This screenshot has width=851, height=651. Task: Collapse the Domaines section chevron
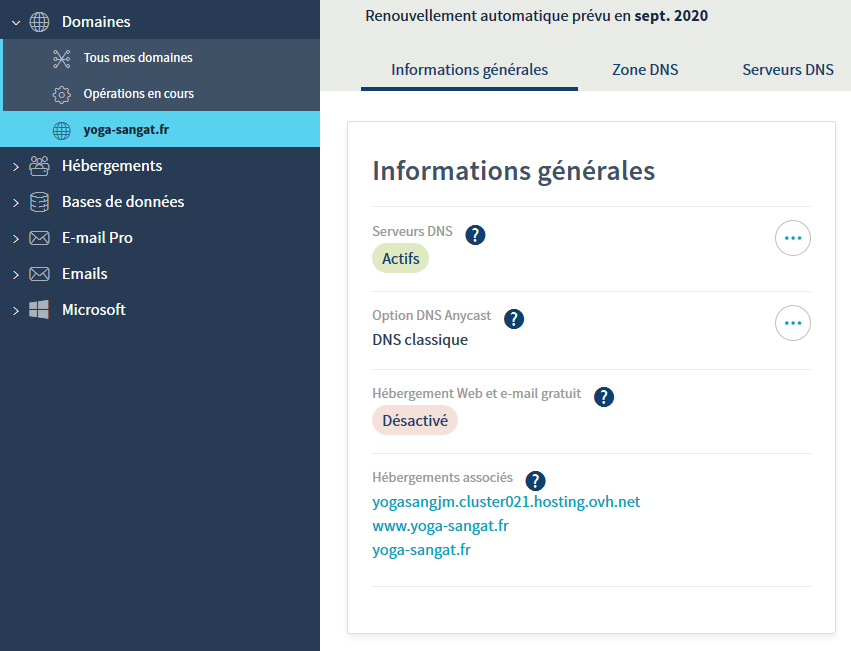tap(15, 22)
